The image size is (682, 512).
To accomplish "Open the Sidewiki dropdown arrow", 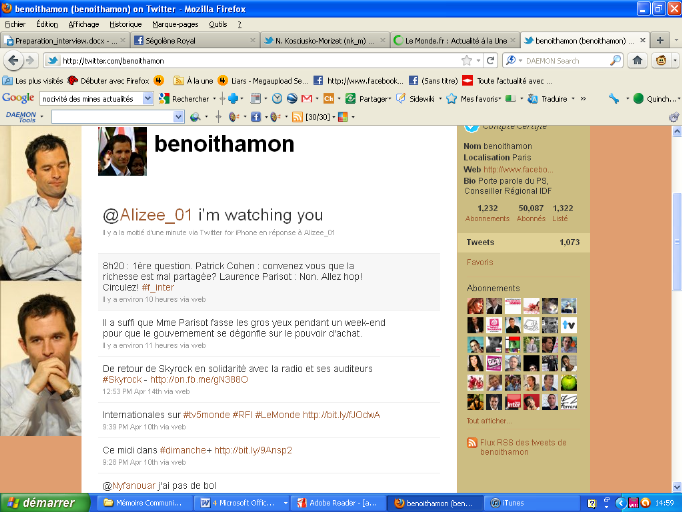I will (441, 99).
